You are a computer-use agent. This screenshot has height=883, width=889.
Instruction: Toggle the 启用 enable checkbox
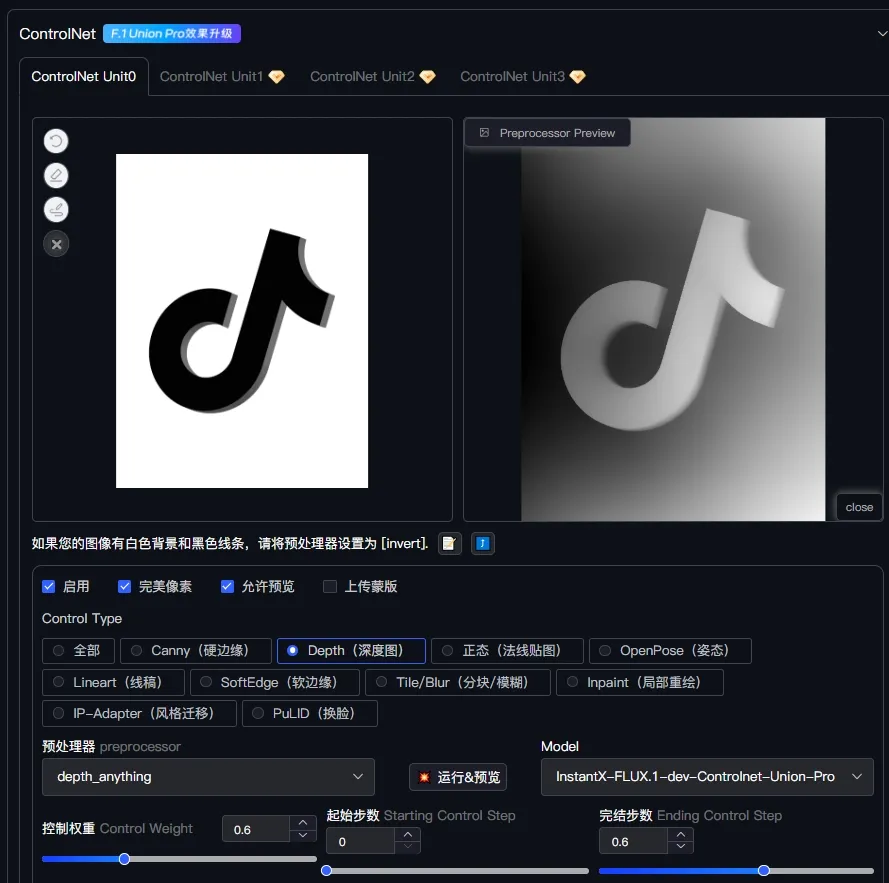tap(49, 586)
